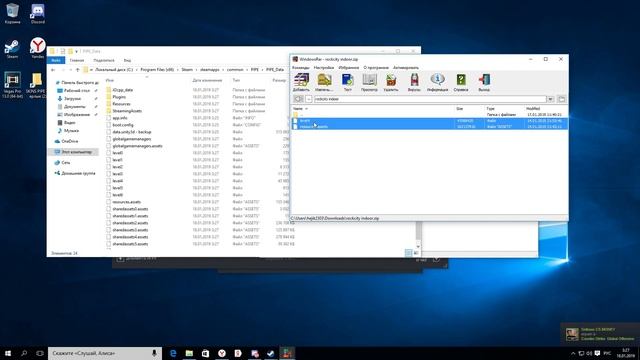Switch to the Главная tab in Explorer

pos(76,60)
